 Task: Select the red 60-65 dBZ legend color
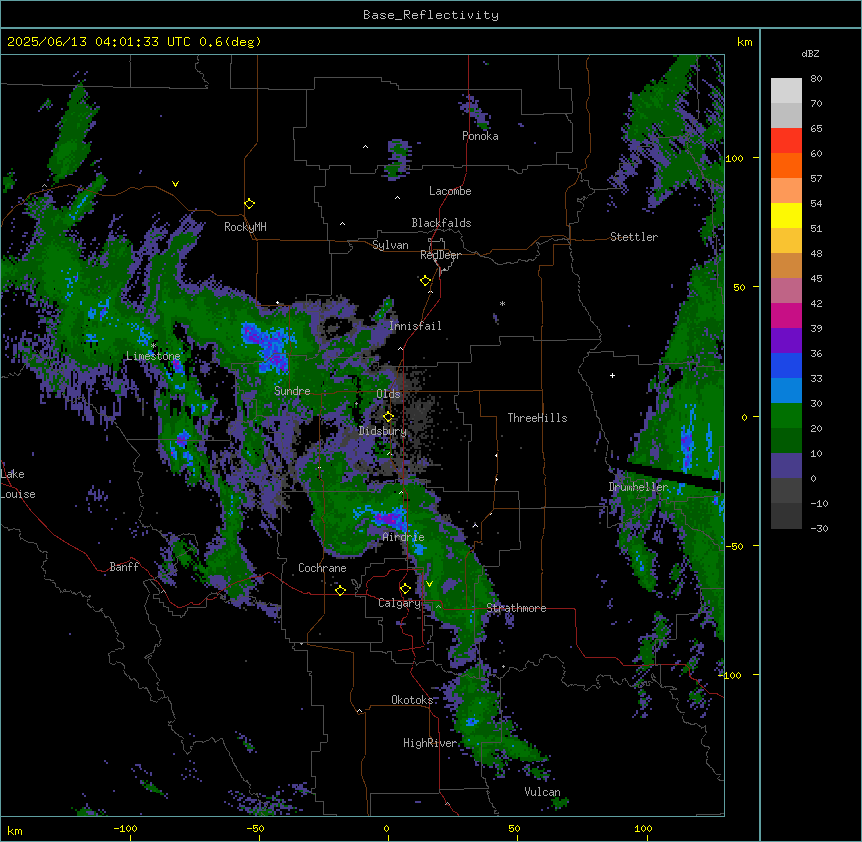pos(786,141)
